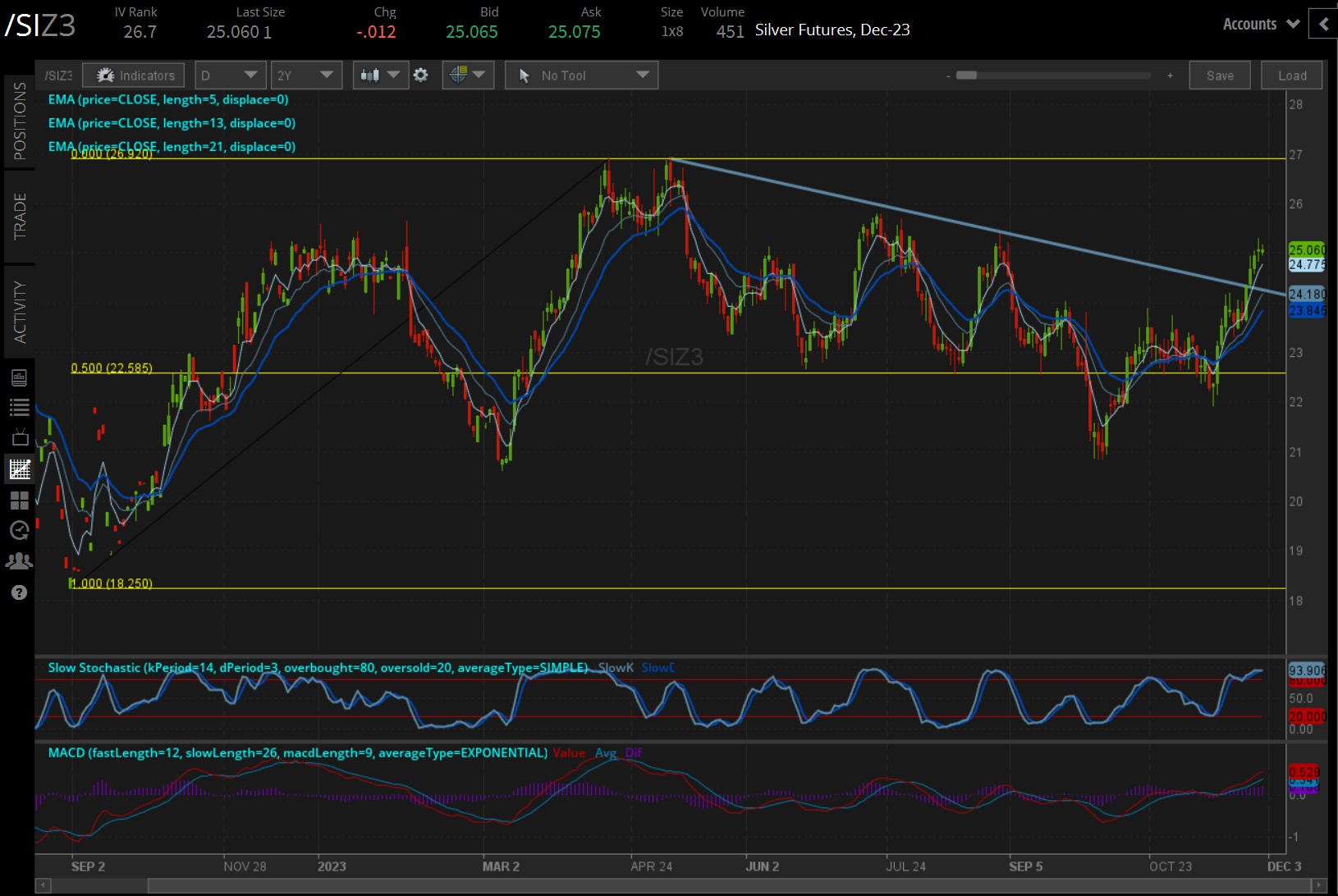The image size is (1338, 896).
Task: Switch to the Positions tab
Action: [20, 121]
